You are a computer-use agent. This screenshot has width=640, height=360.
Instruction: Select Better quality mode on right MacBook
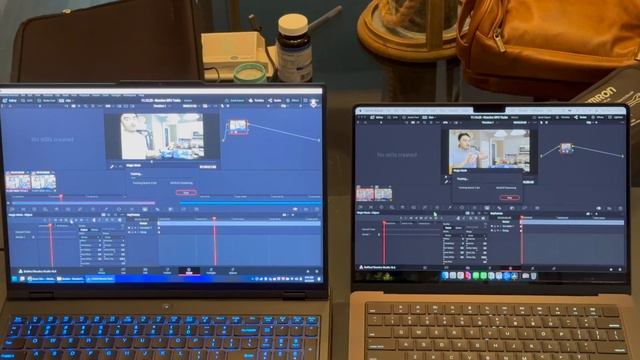[x=458, y=228]
